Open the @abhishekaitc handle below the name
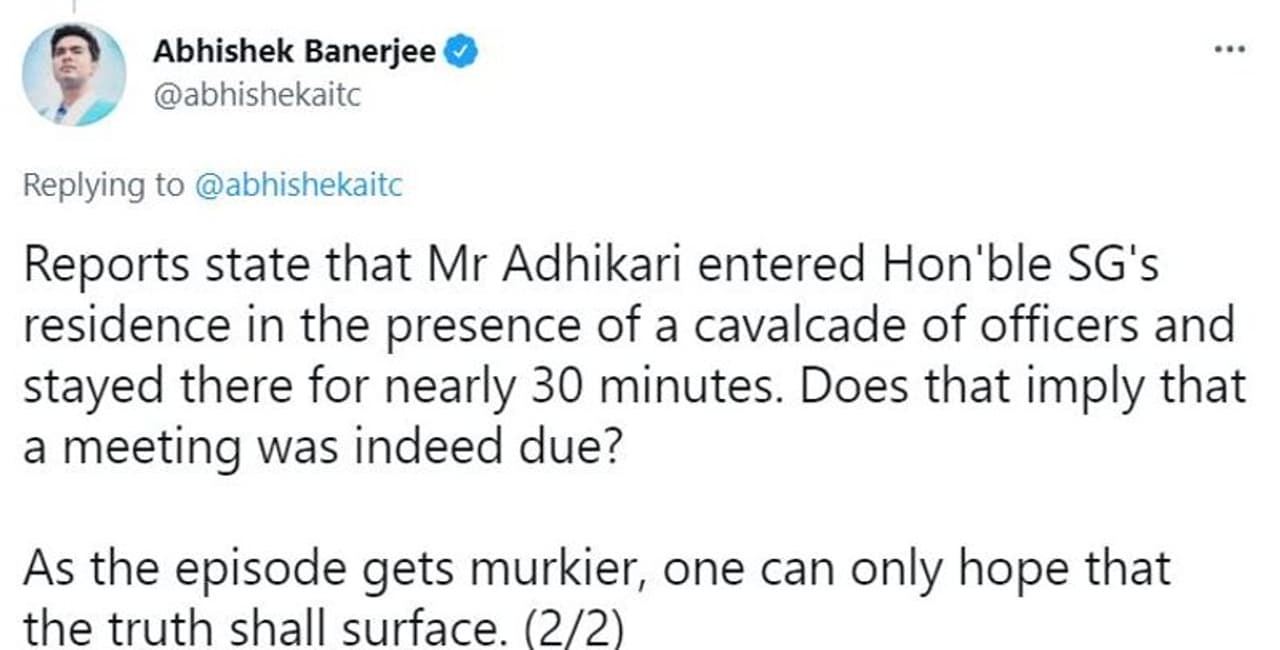 256,96
